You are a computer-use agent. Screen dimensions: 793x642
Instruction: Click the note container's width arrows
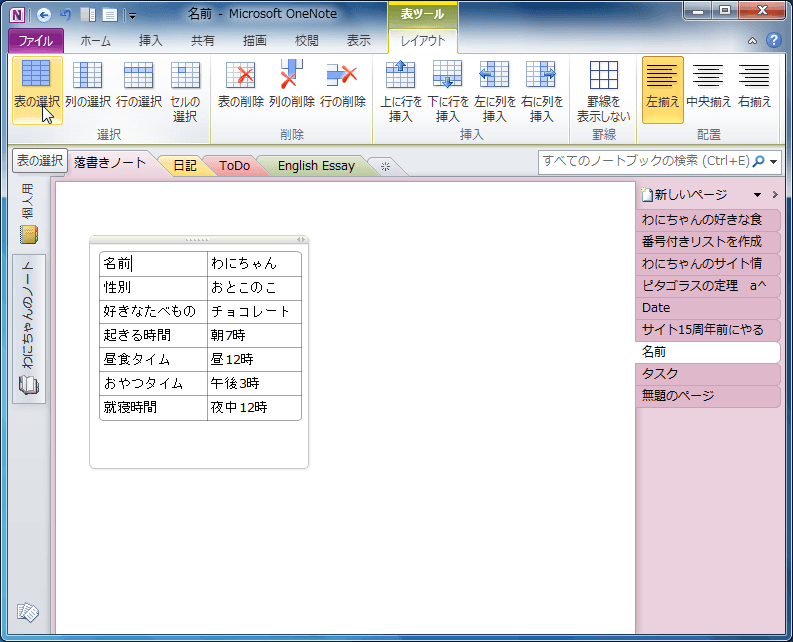click(301, 240)
